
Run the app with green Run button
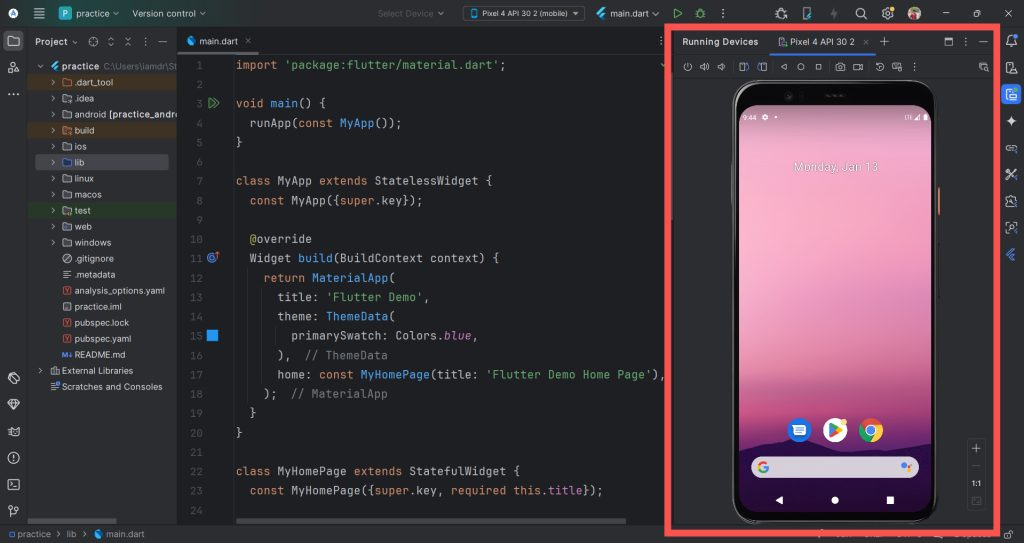click(678, 13)
